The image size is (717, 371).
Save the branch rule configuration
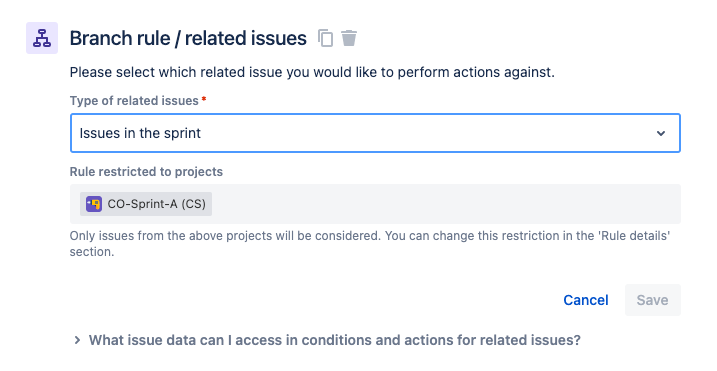pos(653,300)
